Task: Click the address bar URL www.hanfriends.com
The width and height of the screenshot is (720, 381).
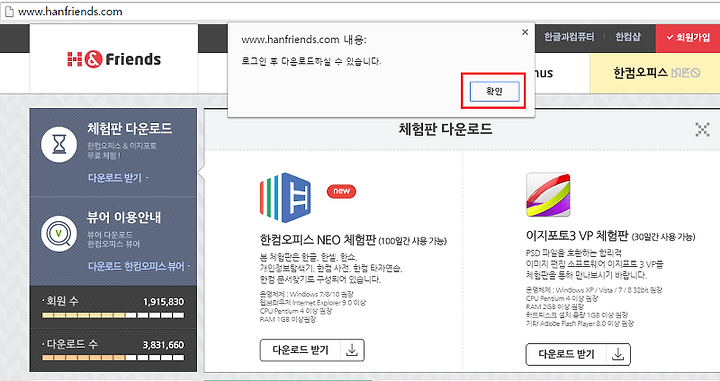Action: tap(70, 11)
